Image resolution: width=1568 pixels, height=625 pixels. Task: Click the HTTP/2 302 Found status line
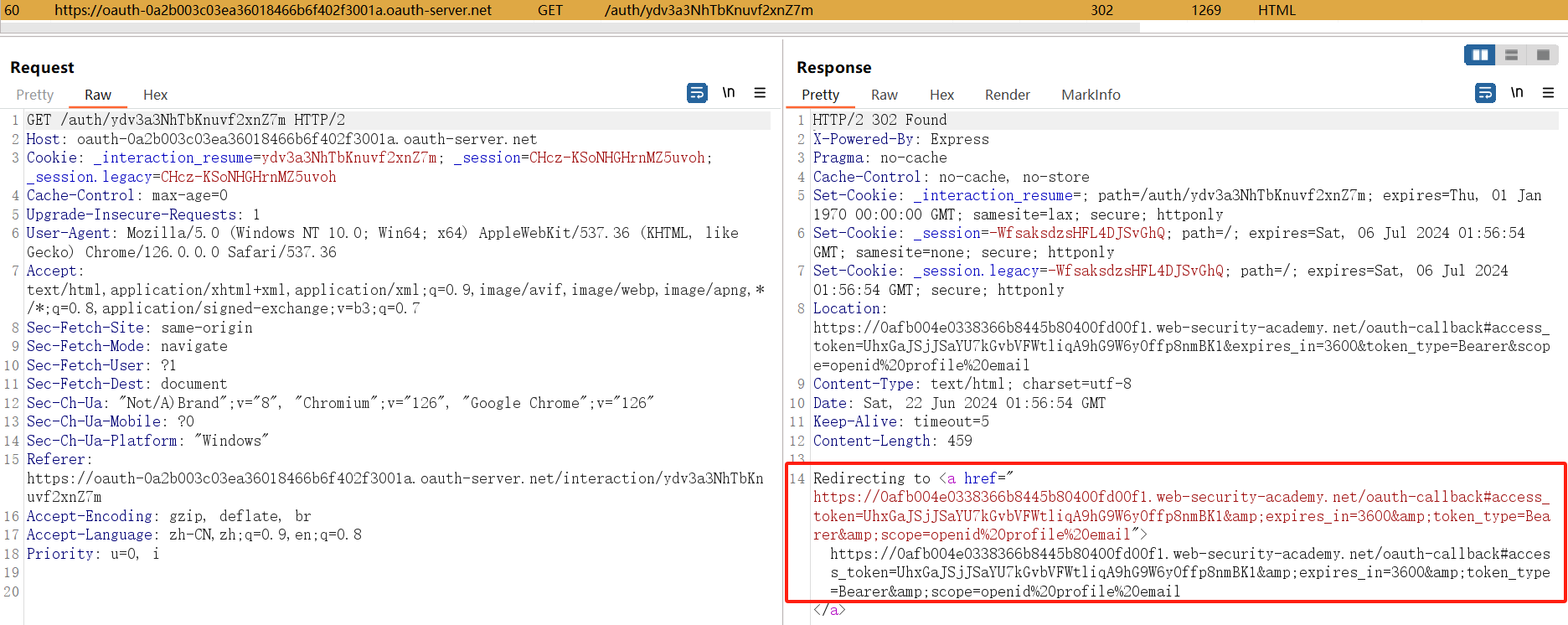[x=879, y=120]
